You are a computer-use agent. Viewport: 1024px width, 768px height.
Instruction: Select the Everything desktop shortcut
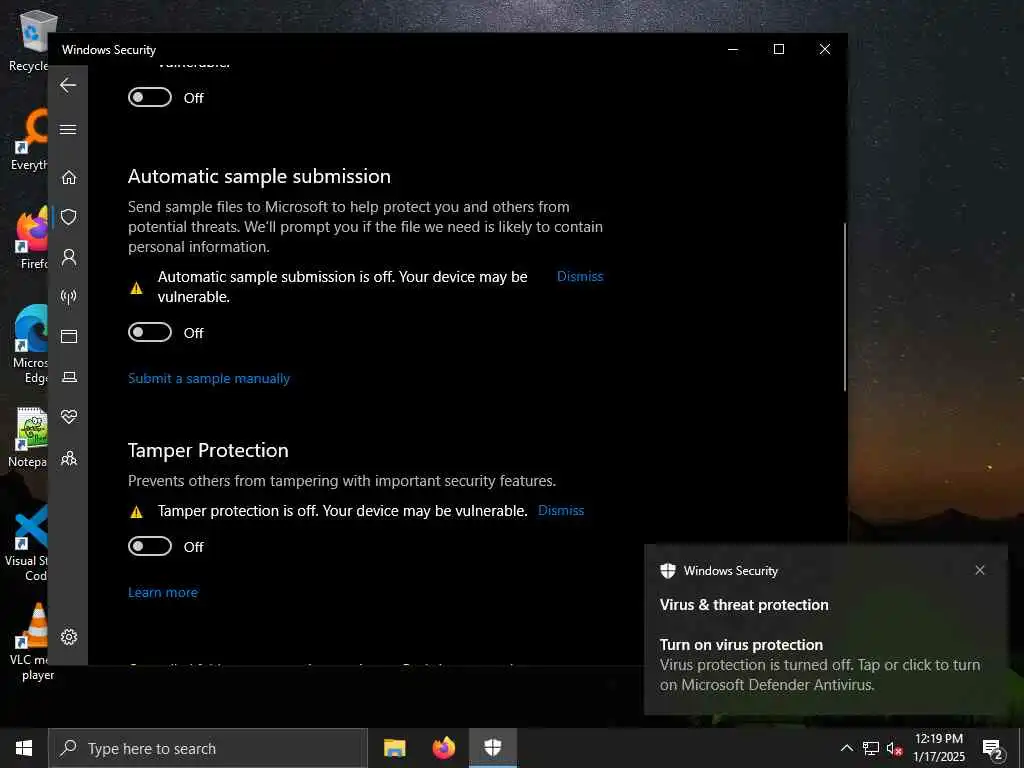tap(29, 138)
